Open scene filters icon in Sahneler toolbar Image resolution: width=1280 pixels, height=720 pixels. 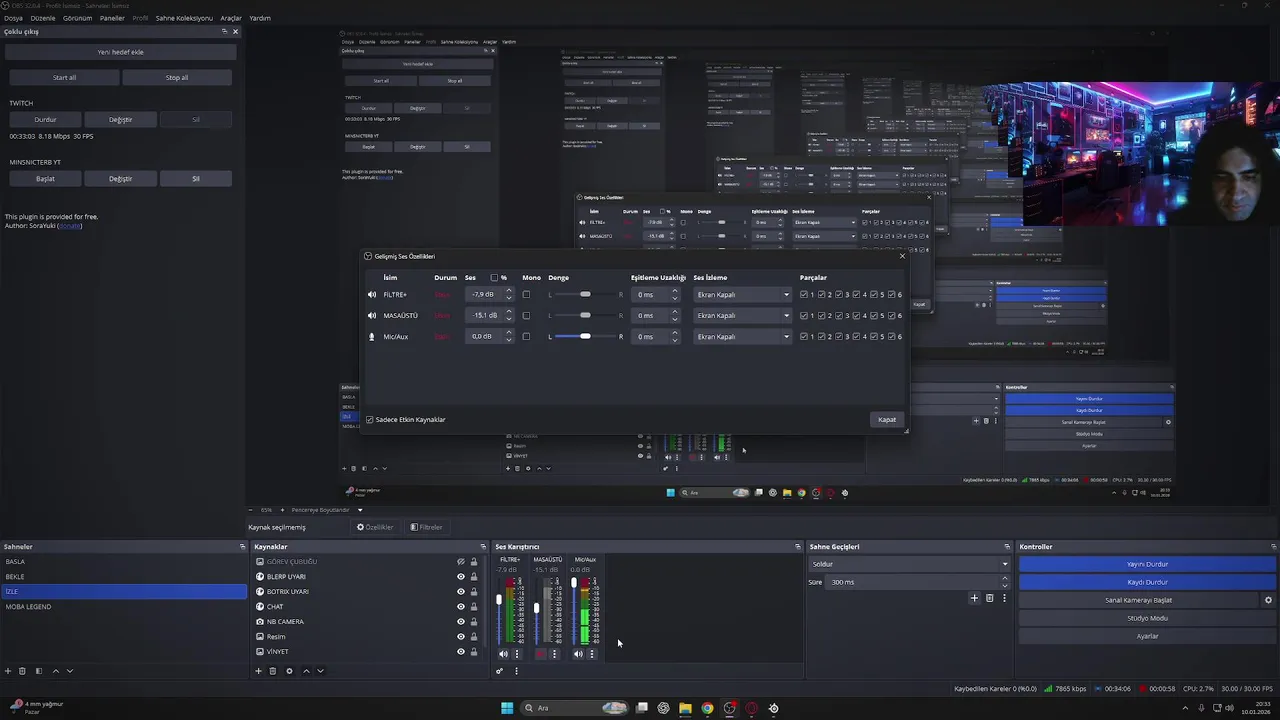[39, 671]
